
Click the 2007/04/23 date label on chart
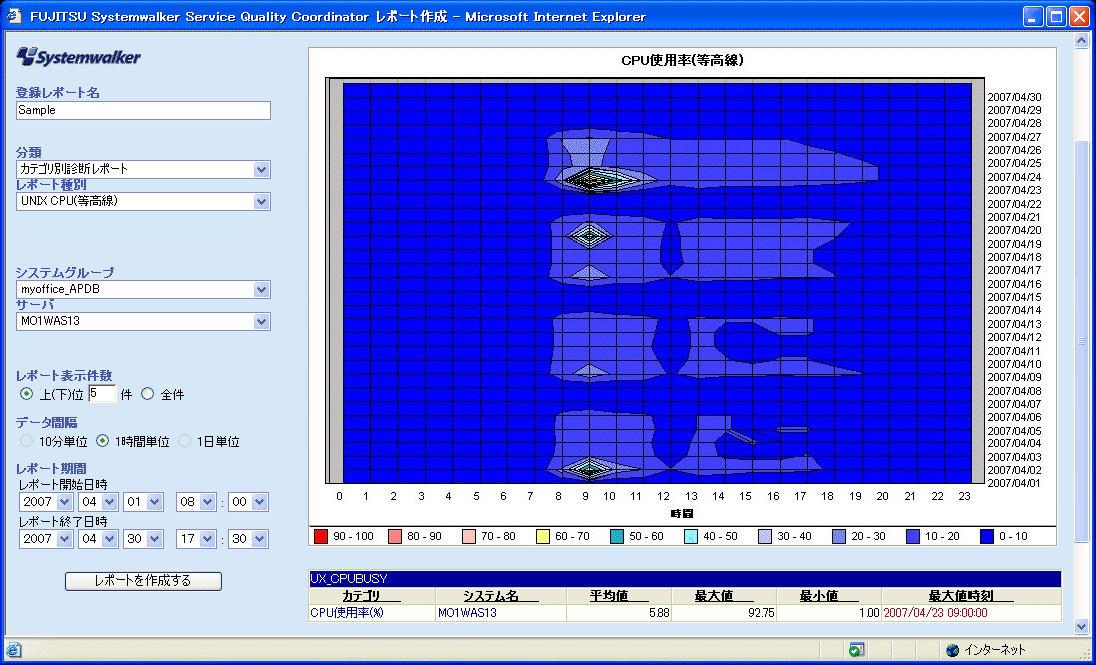pos(1014,190)
